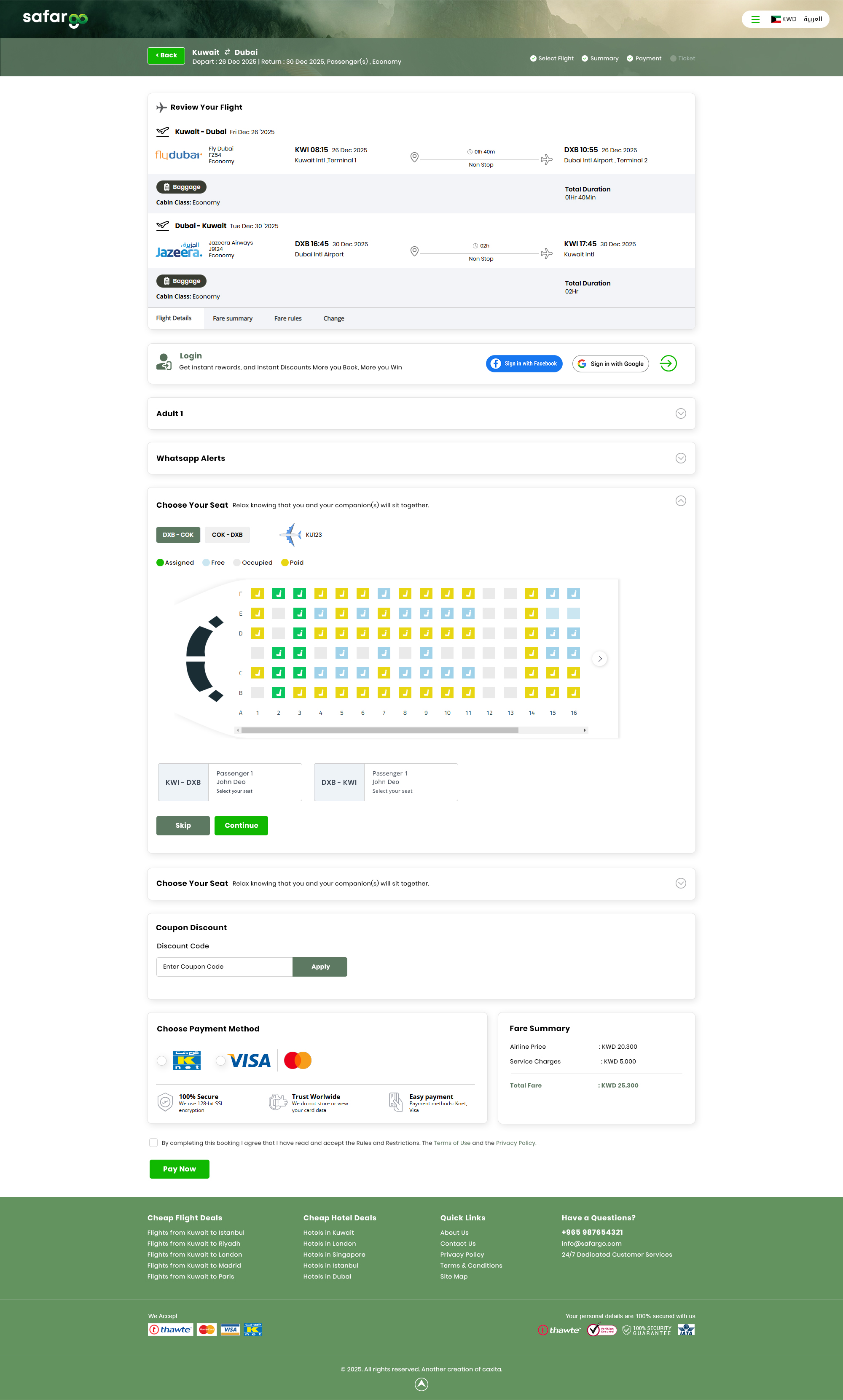Check the Rules and Restrictions agreement checkbox

(153, 1143)
